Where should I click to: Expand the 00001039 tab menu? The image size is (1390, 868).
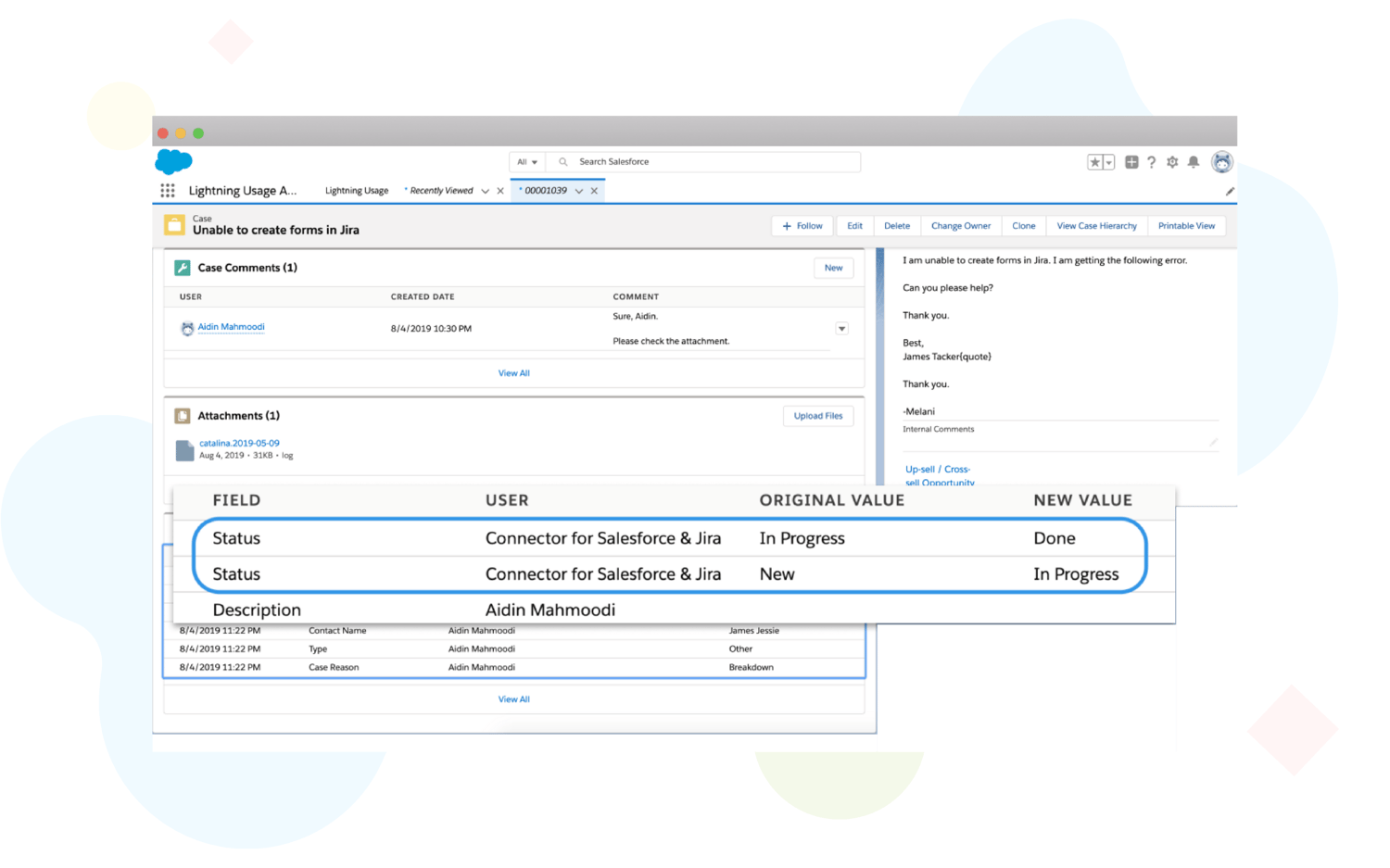pyautogui.click(x=579, y=192)
